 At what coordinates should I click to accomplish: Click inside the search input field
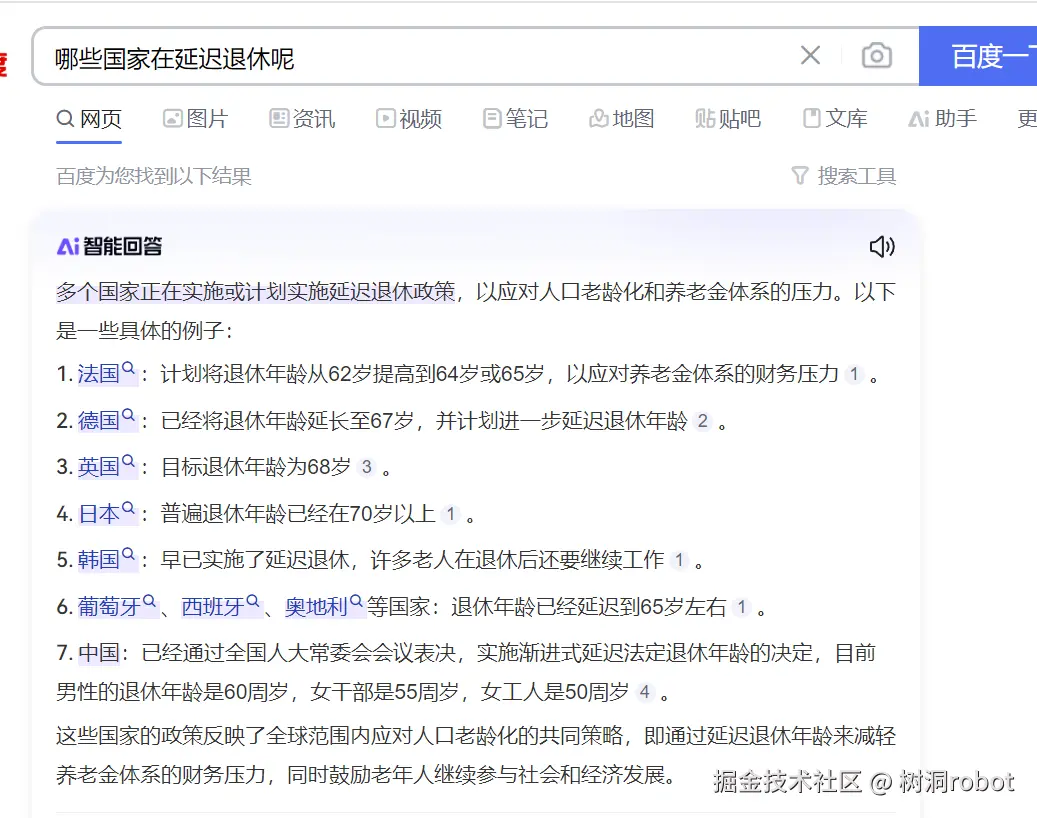(x=400, y=56)
